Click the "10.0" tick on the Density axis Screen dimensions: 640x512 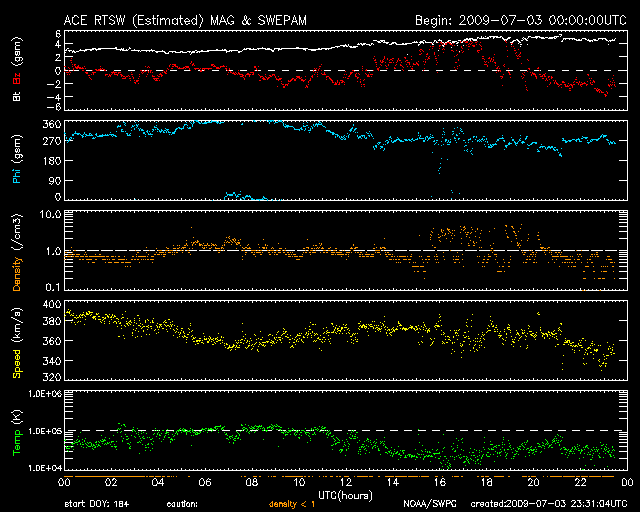[50, 214]
